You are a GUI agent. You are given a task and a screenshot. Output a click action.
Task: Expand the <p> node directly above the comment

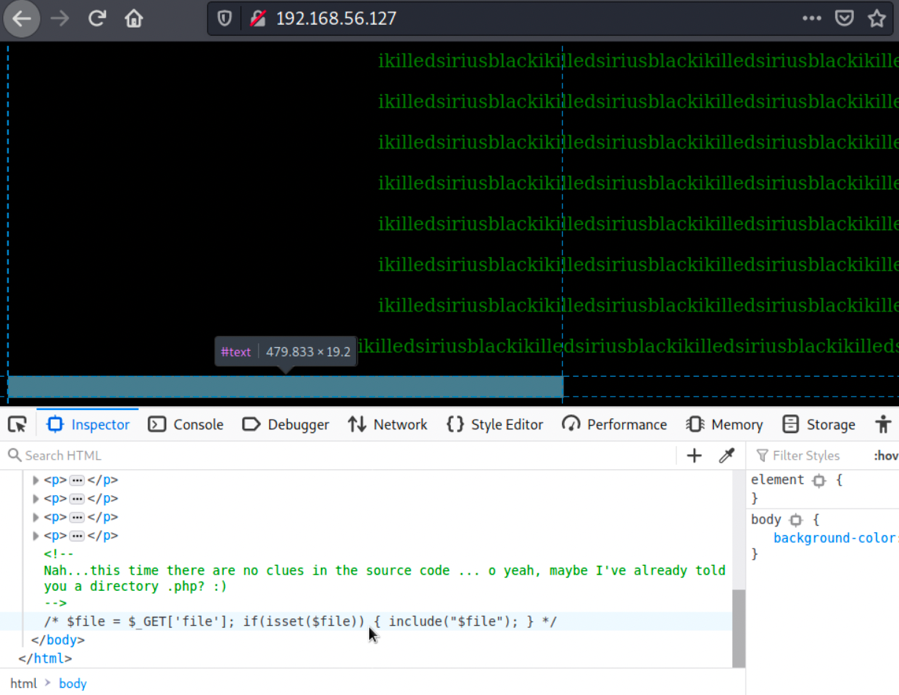click(36, 536)
